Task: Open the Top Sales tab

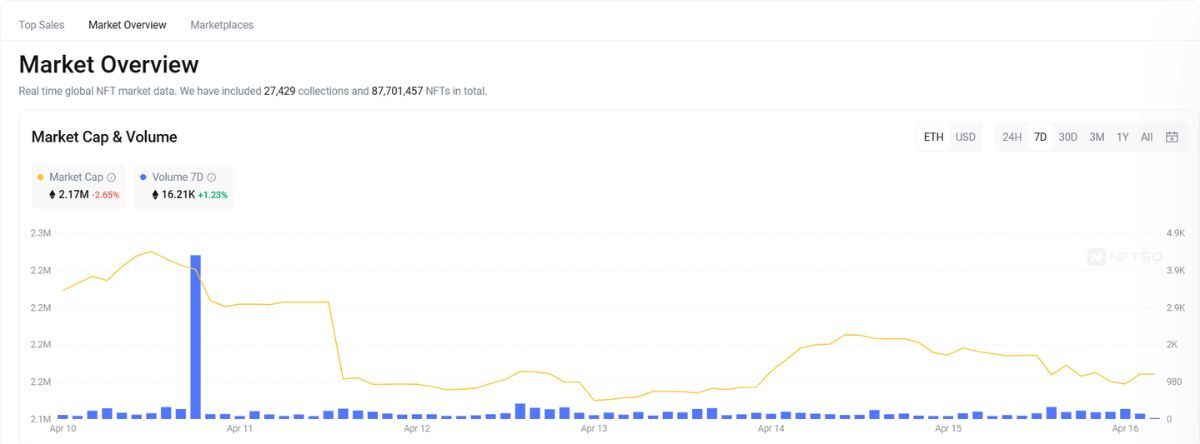Action: point(42,25)
